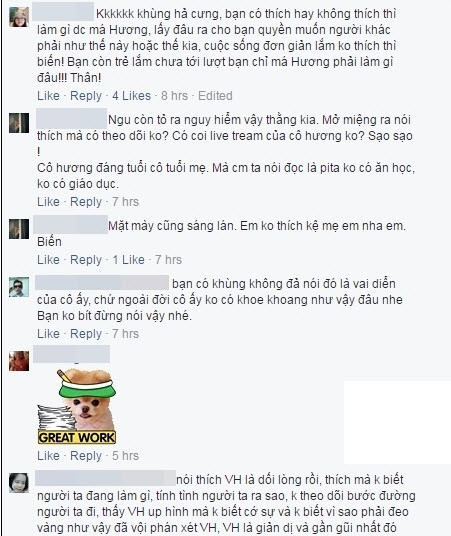This screenshot has width=451, height=536.
Task: Reply to the 'Ngu còn tỏ ra' comment
Action: 86,202
